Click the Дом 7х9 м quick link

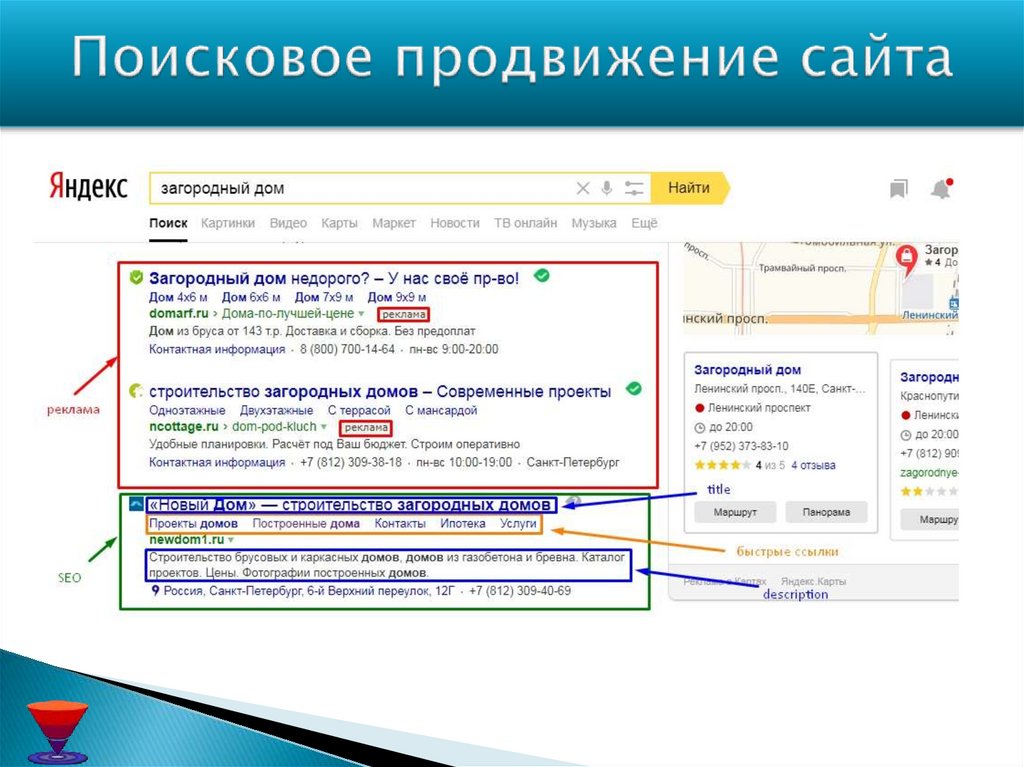[324, 297]
